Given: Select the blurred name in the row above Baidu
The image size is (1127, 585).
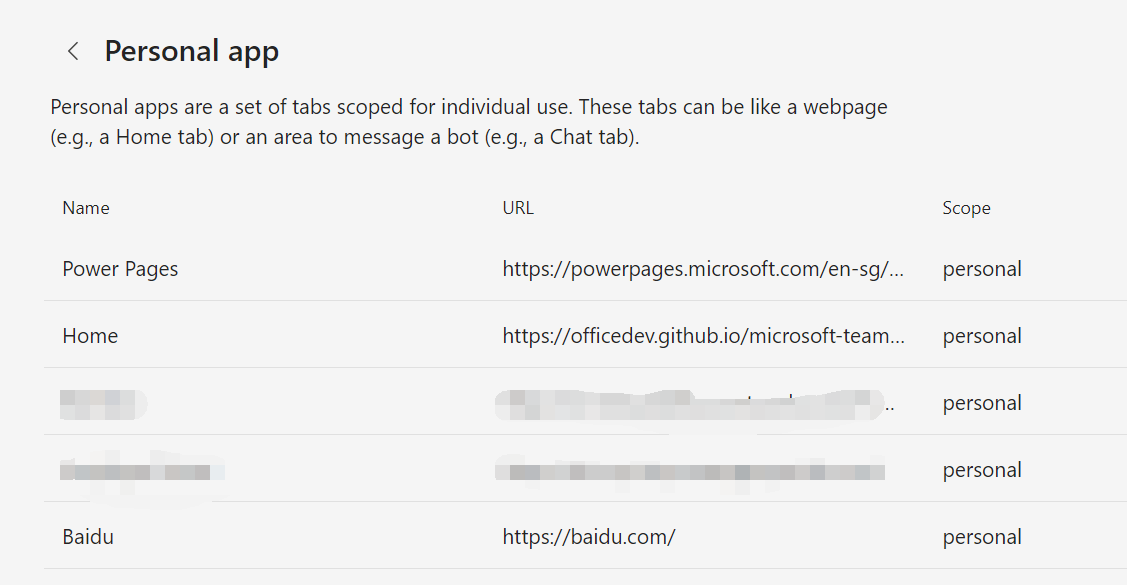Looking at the screenshot, I should click(x=140, y=470).
